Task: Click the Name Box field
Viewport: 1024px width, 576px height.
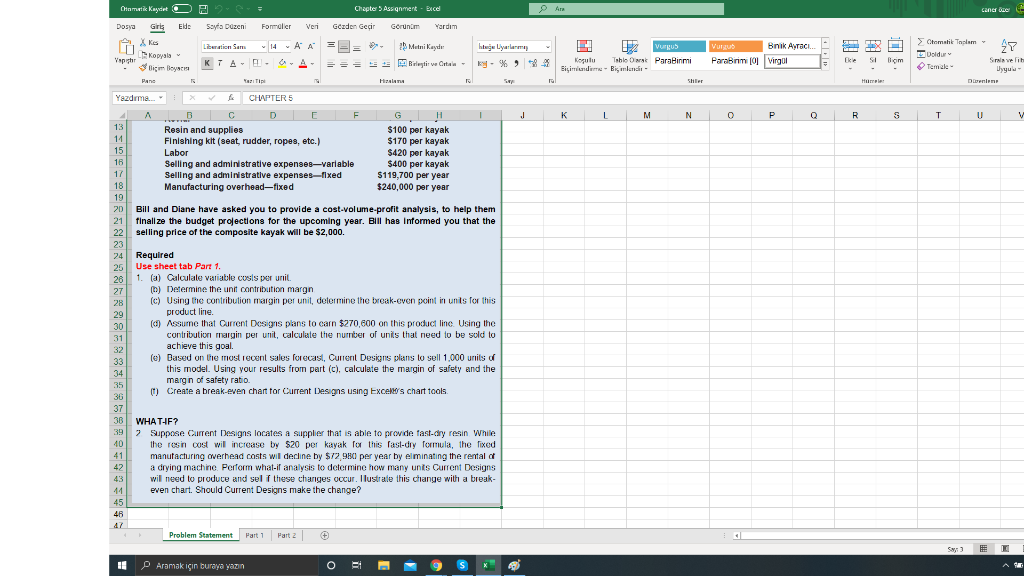Action: point(138,98)
